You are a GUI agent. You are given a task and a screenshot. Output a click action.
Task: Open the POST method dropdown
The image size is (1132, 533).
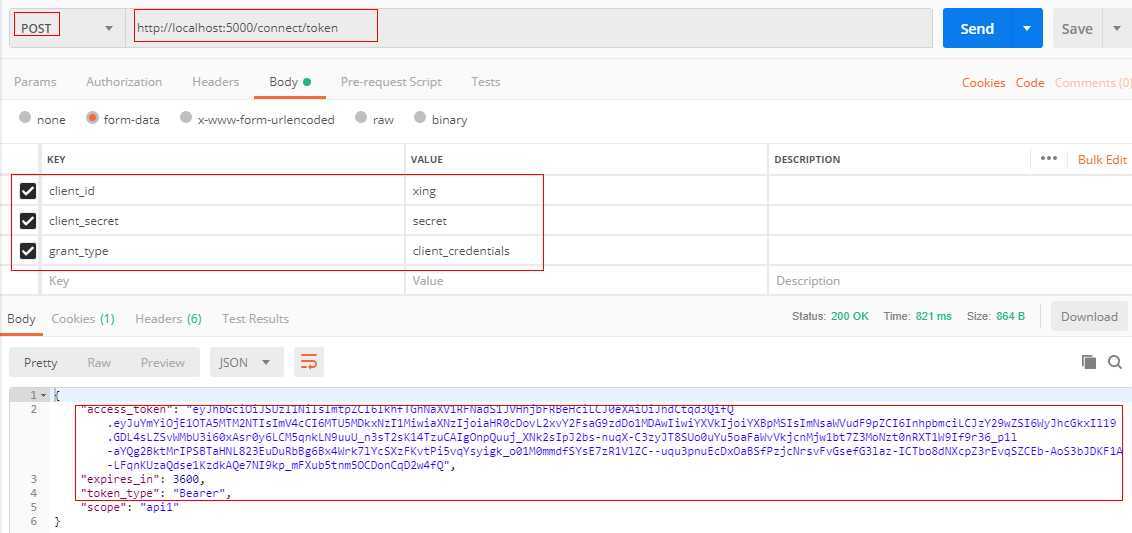click(x=66, y=28)
